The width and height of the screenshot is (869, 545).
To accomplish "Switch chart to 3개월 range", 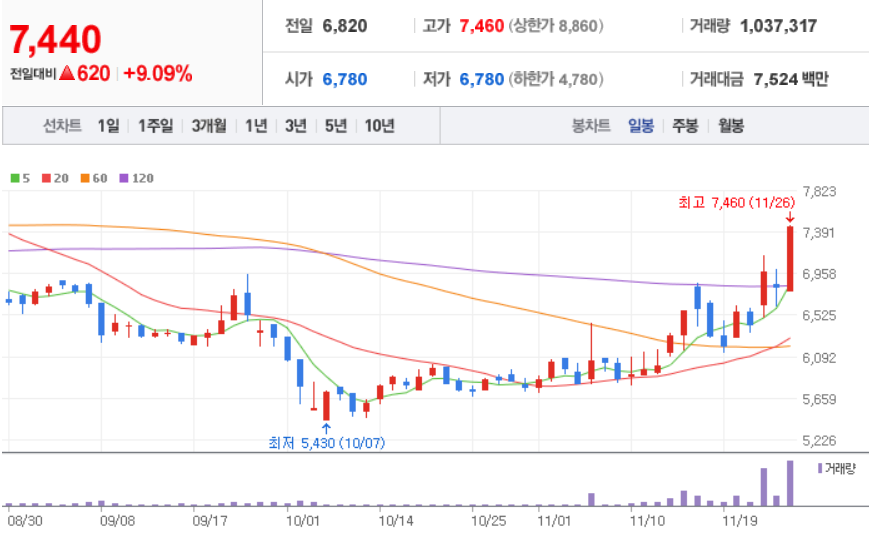I will (x=209, y=126).
